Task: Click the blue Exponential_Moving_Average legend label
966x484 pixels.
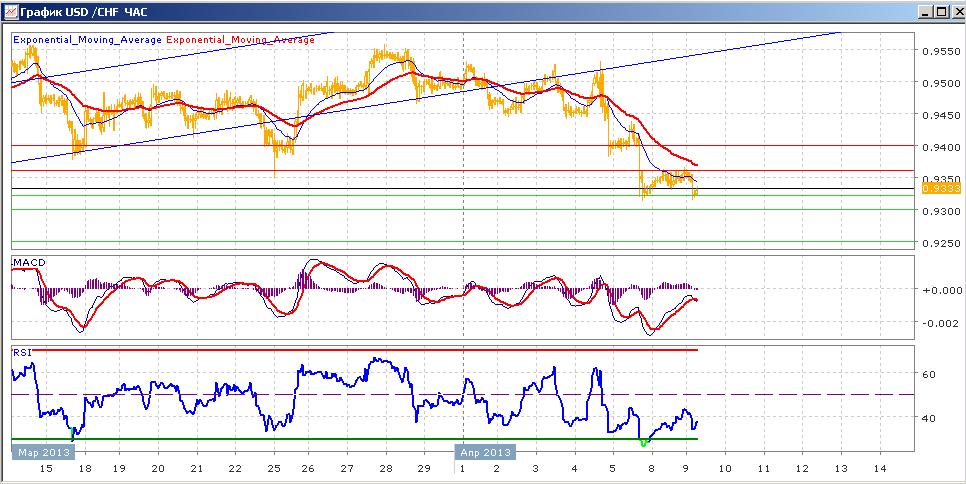Action: coord(88,39)
